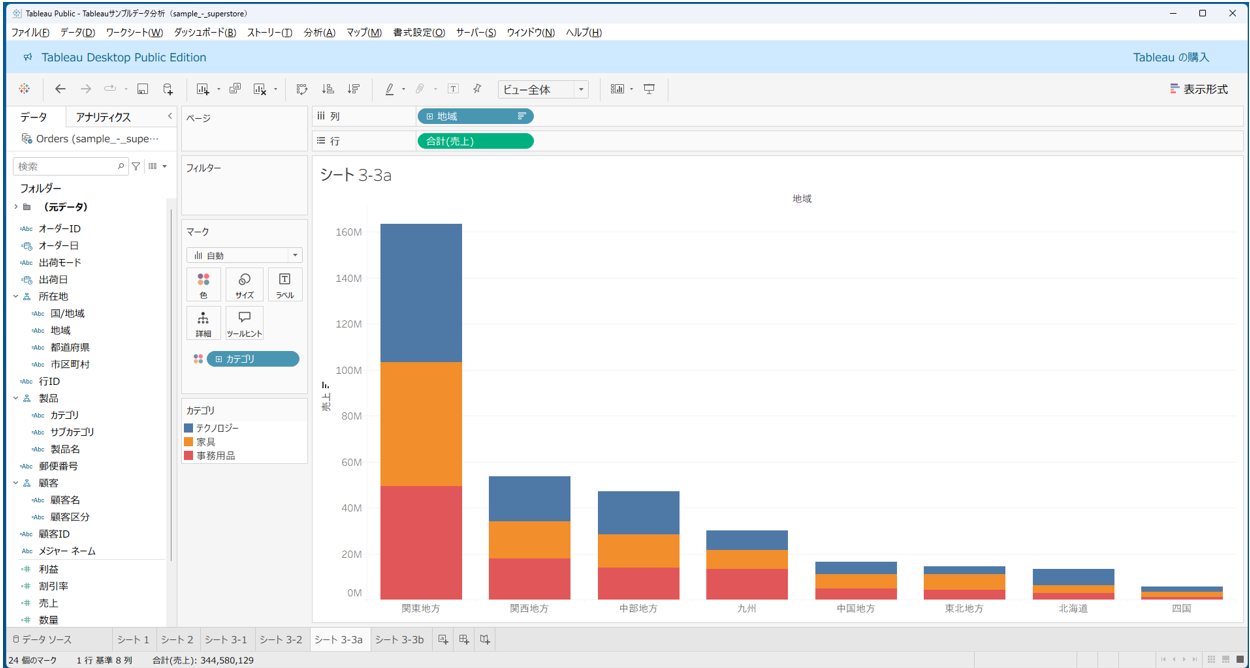Sort ascending using the toolbar icon
Image resolution: width=1250 pixels, height=668 pixels.
329,89
